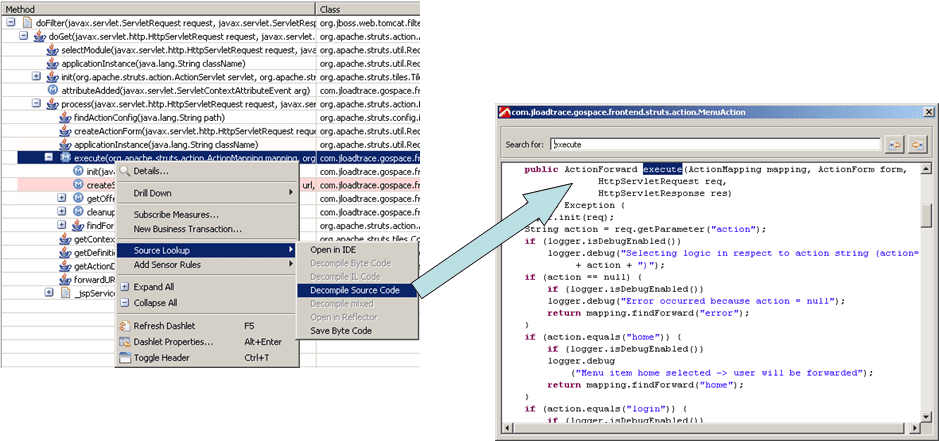The height and width of the screenshot is (441, 939).
Task: Select Toggle Header entry
Action: coord(207,358)
